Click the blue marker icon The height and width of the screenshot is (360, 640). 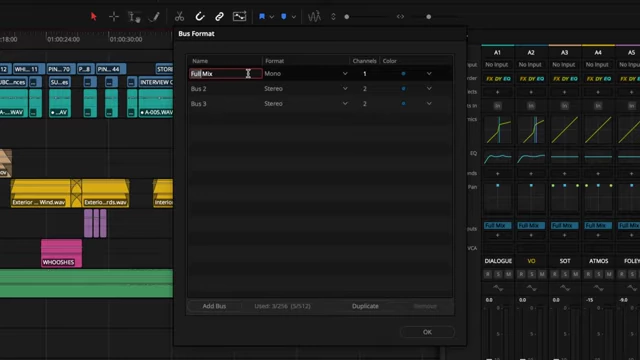(x=284, y=16)
